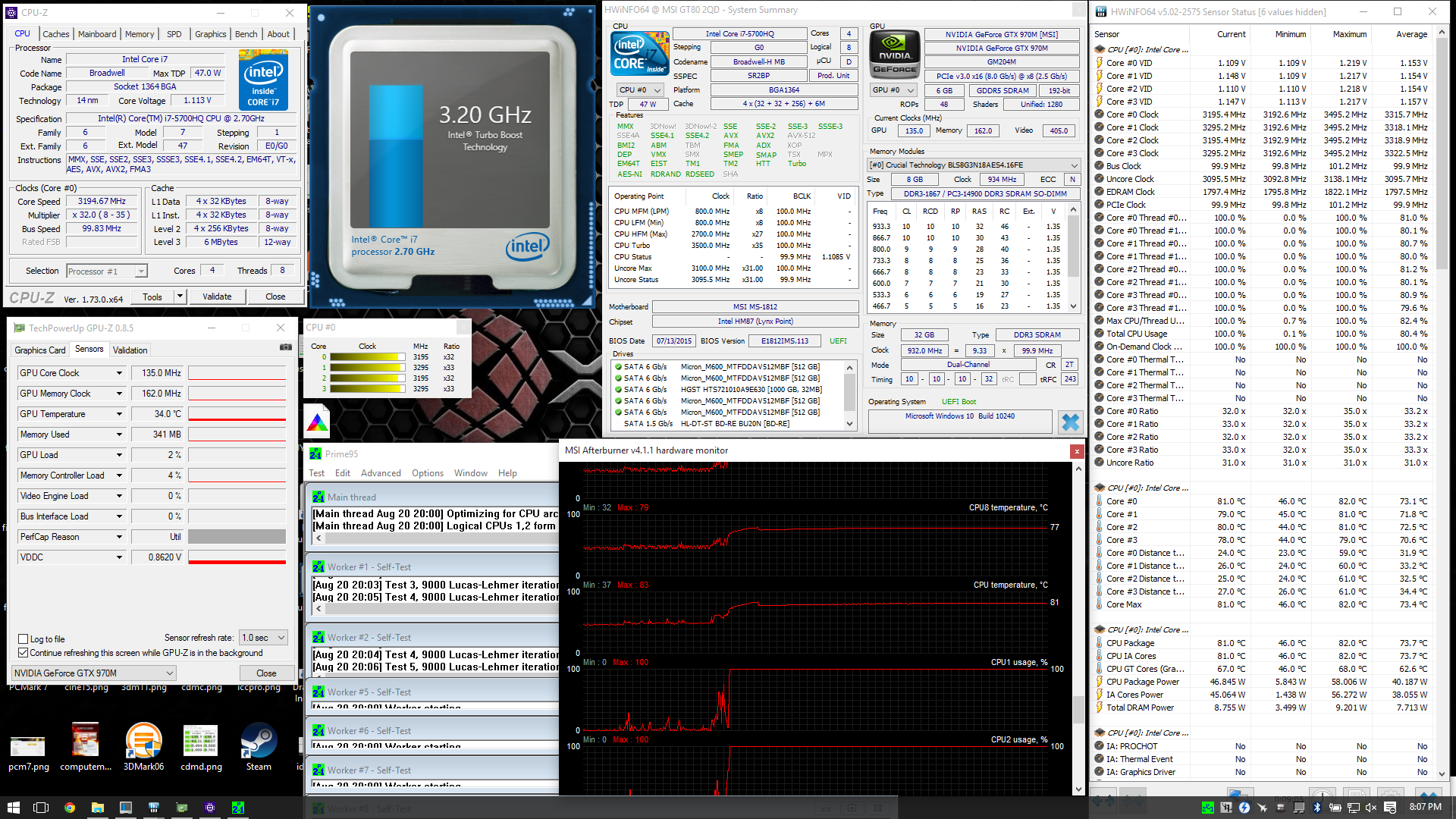Switch to the SPD tab in CPU-Z
The width and height of the screenshot is (1456, 819).
(x=174, y=34)
